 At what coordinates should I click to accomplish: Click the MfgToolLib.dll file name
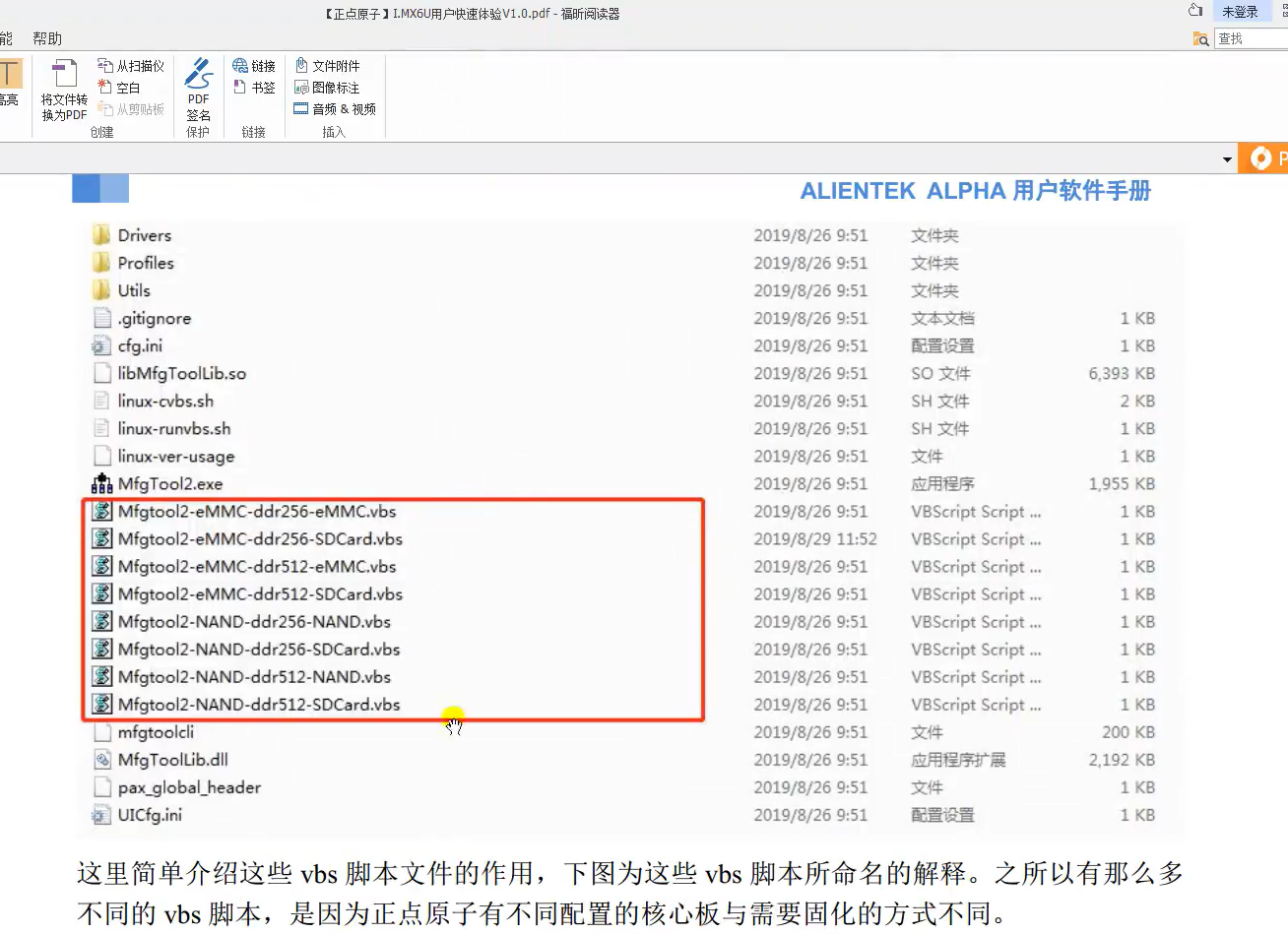(173, 759)
